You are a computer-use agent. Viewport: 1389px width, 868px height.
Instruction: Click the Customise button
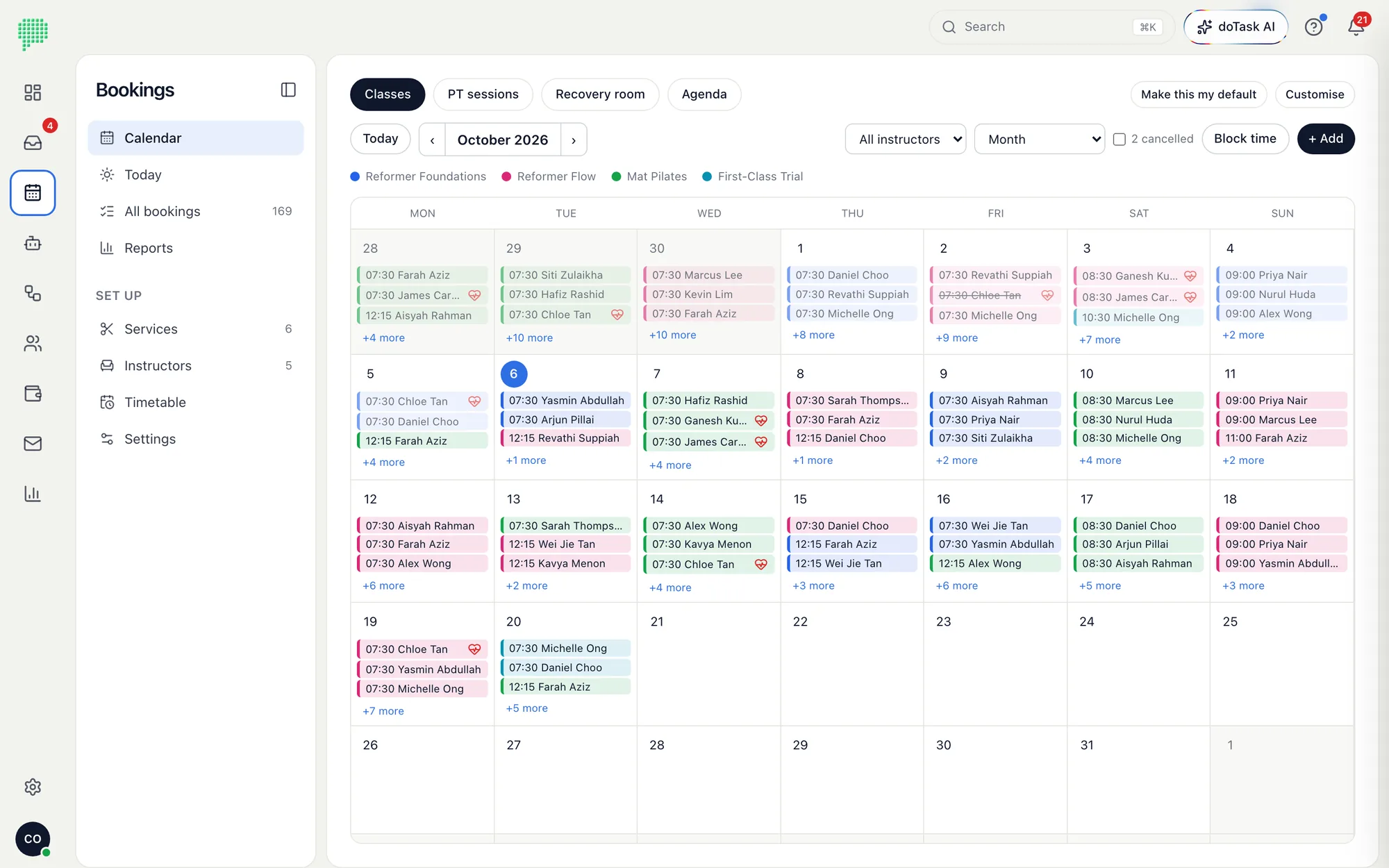(1315, 94)
